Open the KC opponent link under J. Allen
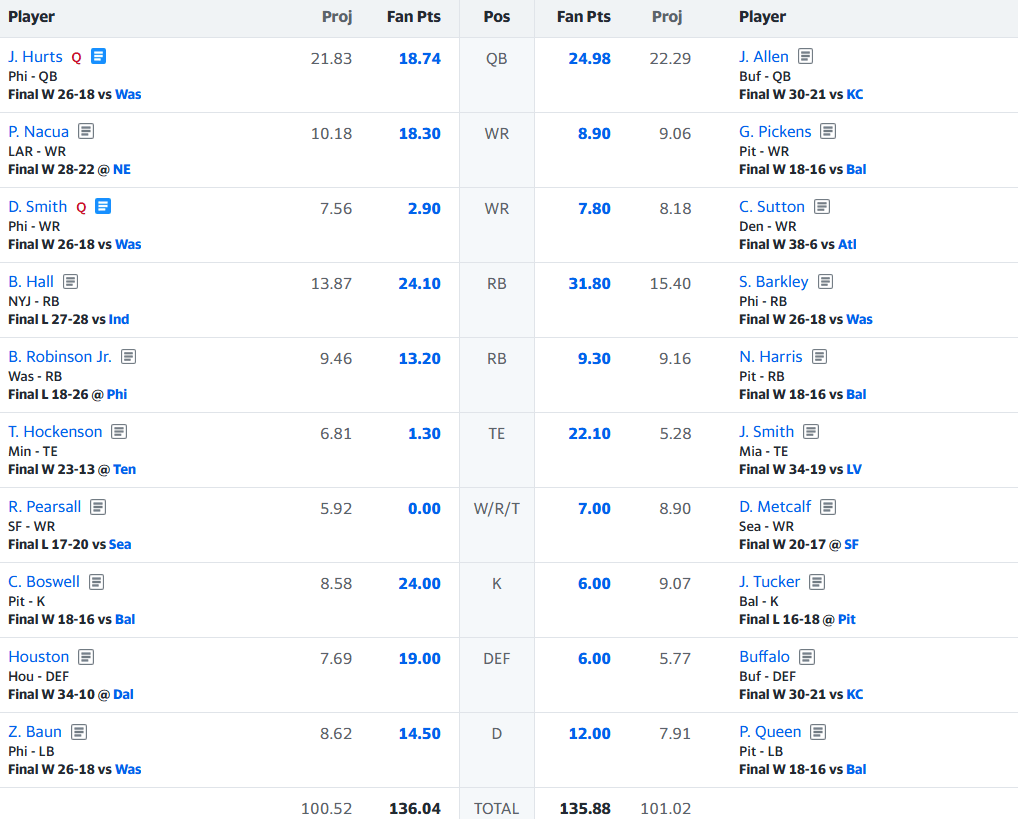This screenshot has width=1018, height=819. coord(855,94)
